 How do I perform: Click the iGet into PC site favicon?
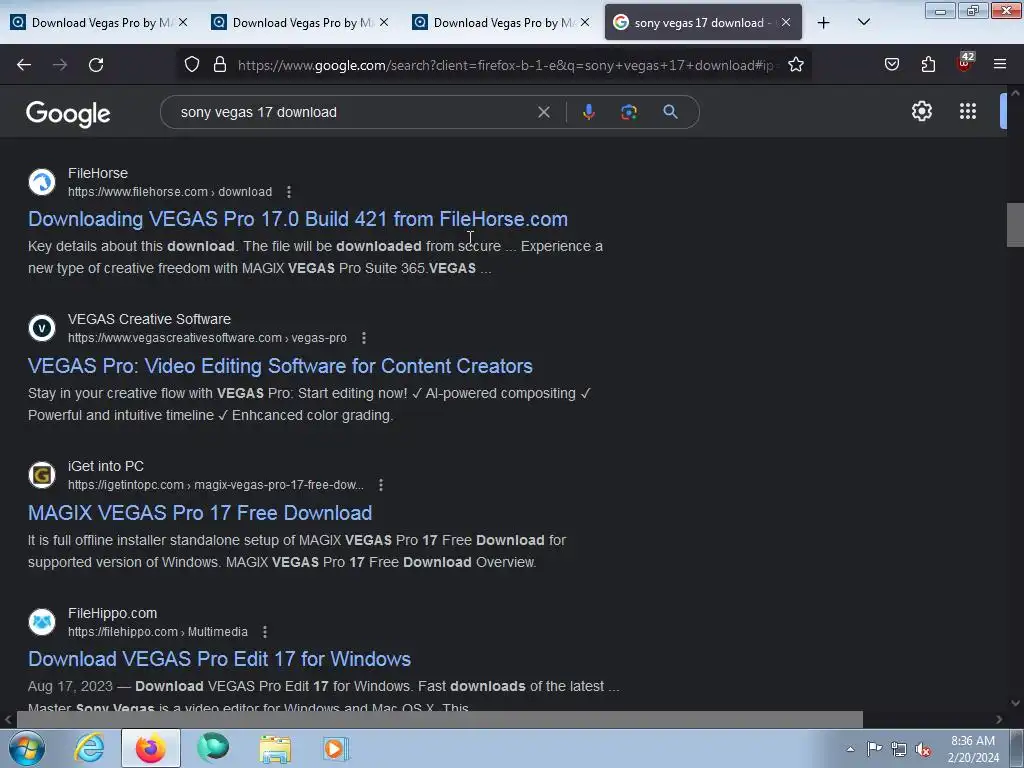click(42, 475)
